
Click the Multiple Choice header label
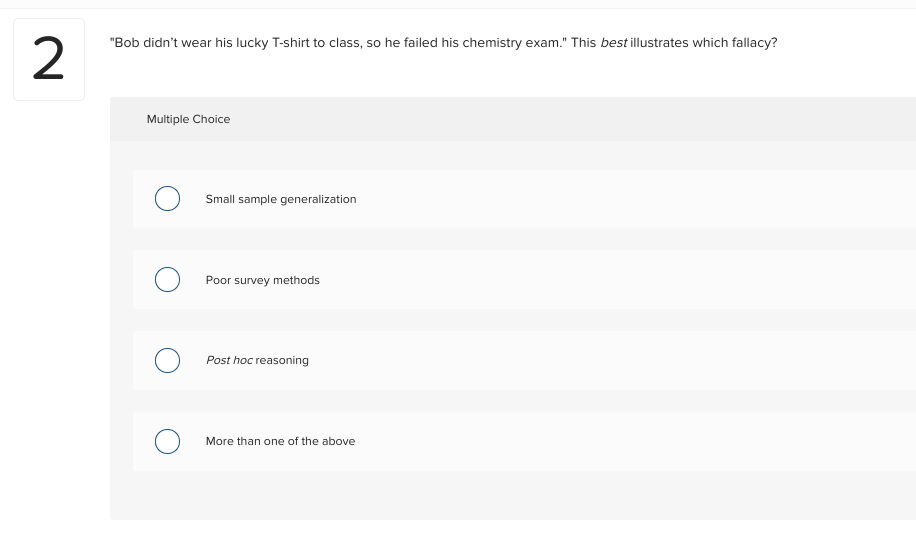coord(188,119)
